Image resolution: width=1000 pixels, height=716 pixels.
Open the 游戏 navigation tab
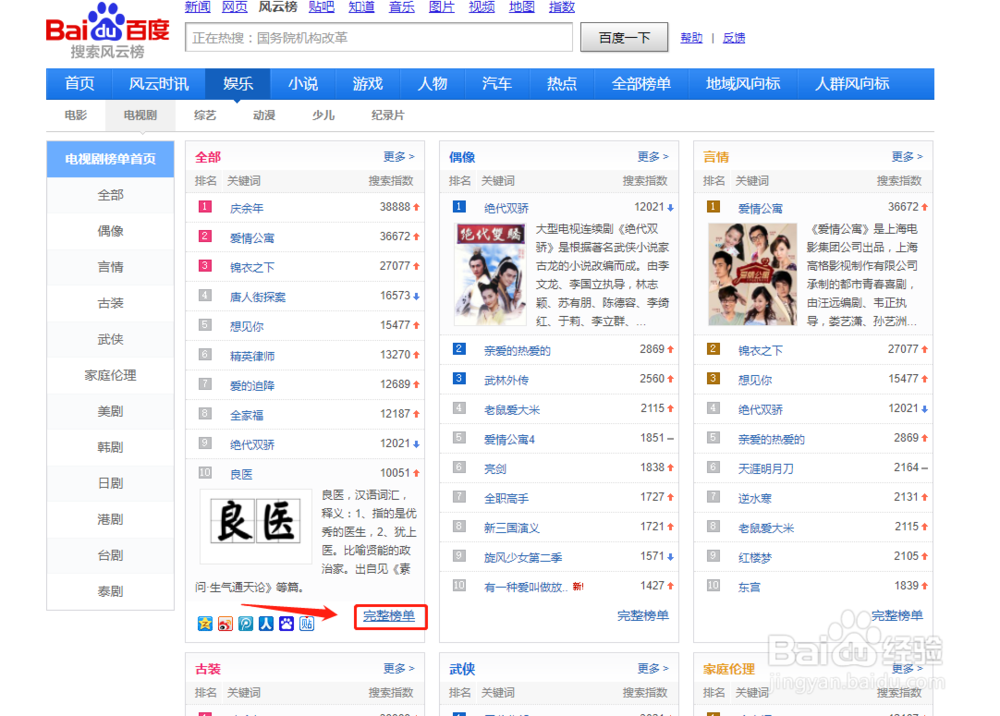point(367,84)
